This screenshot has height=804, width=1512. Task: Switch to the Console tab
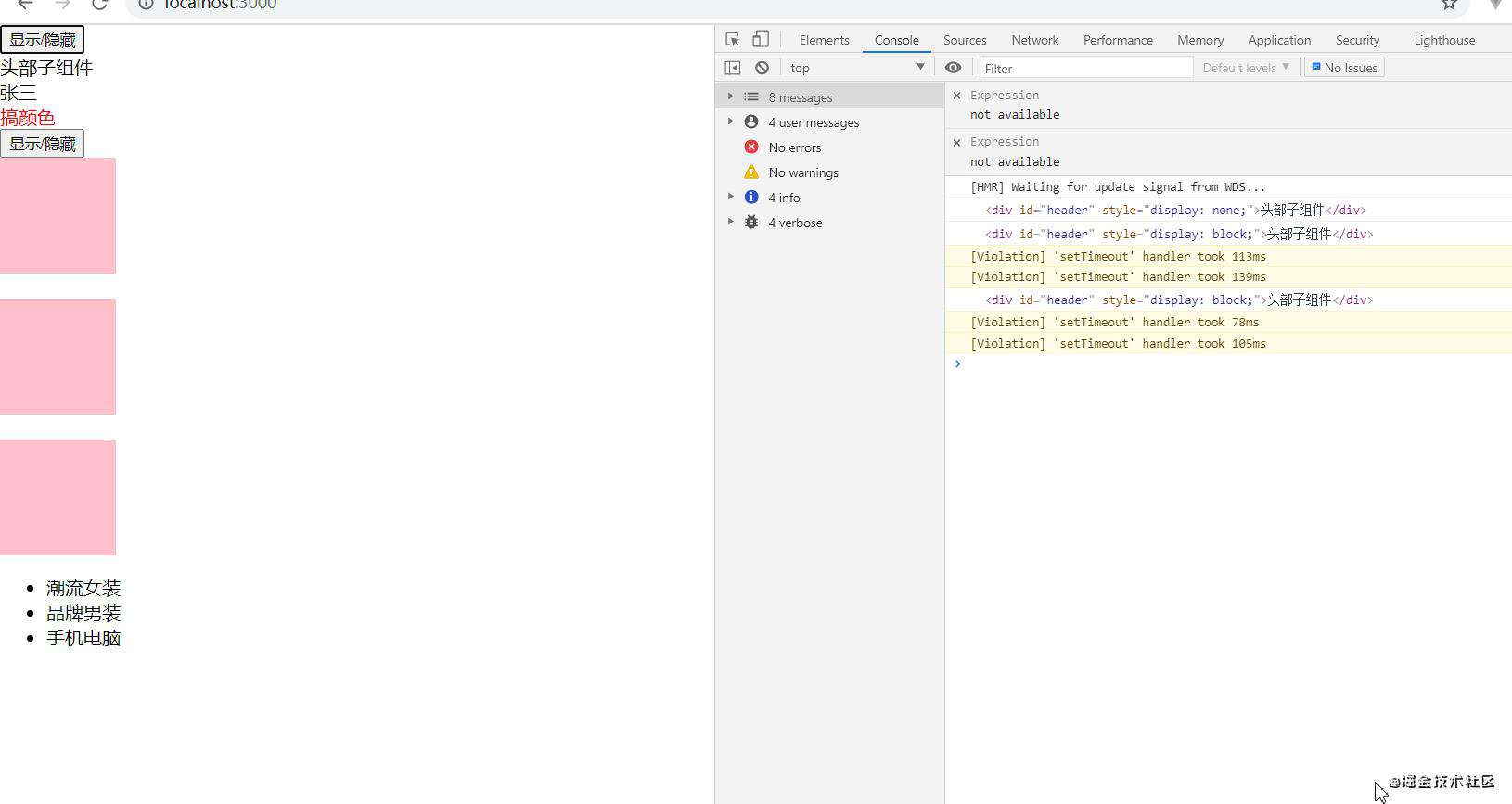click(x=896, y=40)
